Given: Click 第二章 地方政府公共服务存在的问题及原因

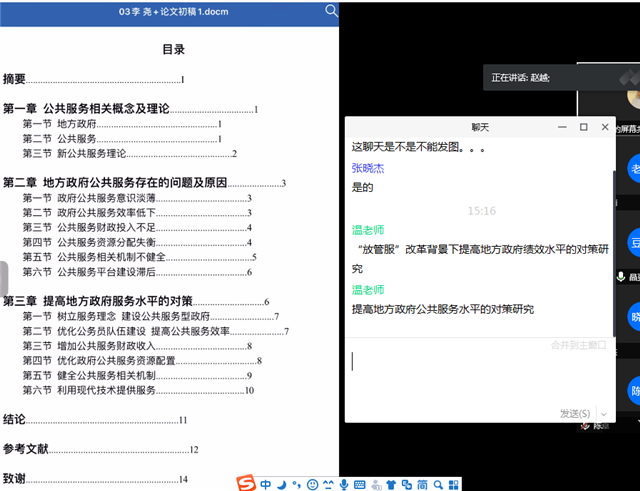Looking at the screenshot, I should pos(144,182).
